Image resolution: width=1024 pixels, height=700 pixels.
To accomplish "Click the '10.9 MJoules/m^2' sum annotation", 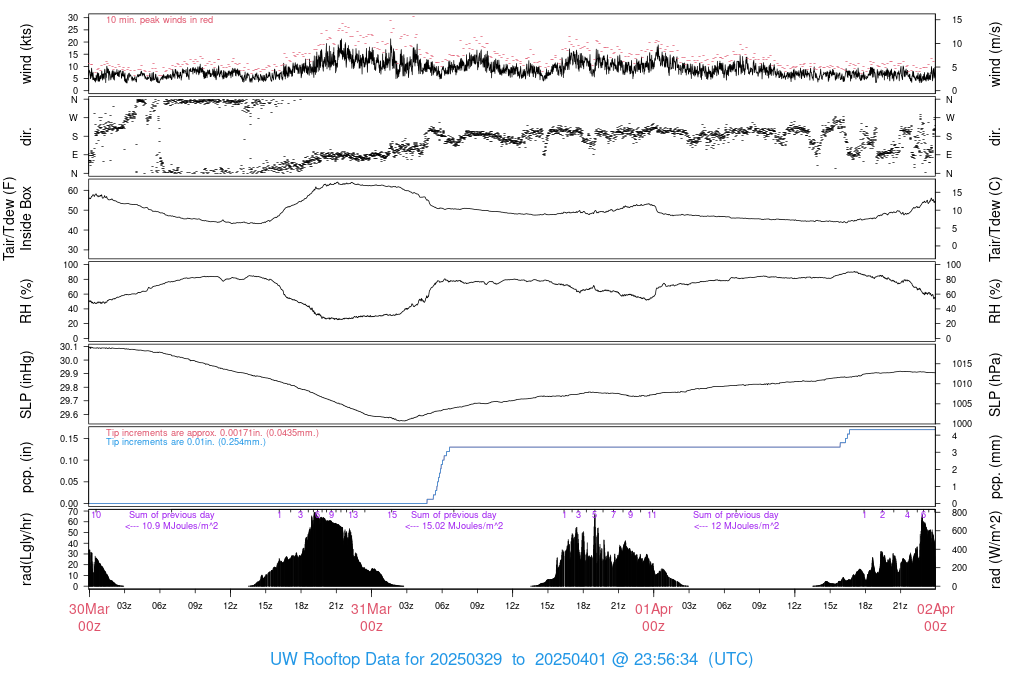I will click(x=171, y=526).
